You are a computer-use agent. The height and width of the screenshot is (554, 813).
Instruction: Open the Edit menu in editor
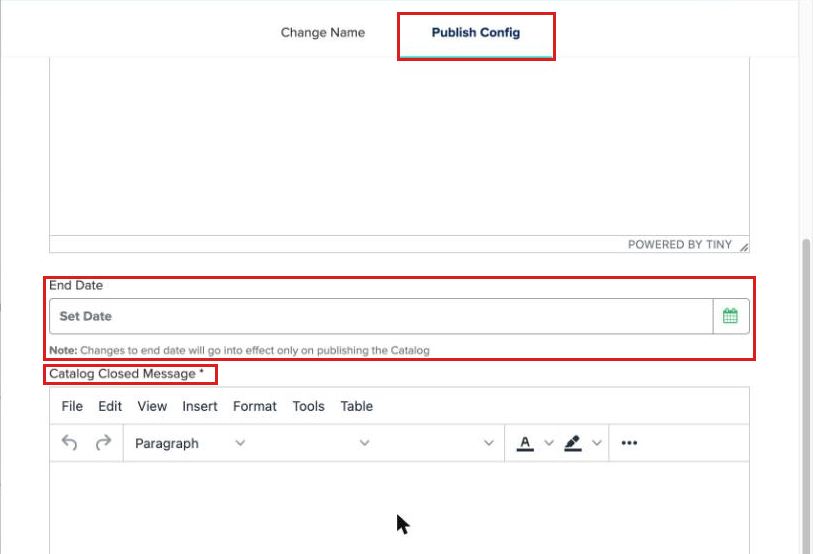tap(110, 406)
